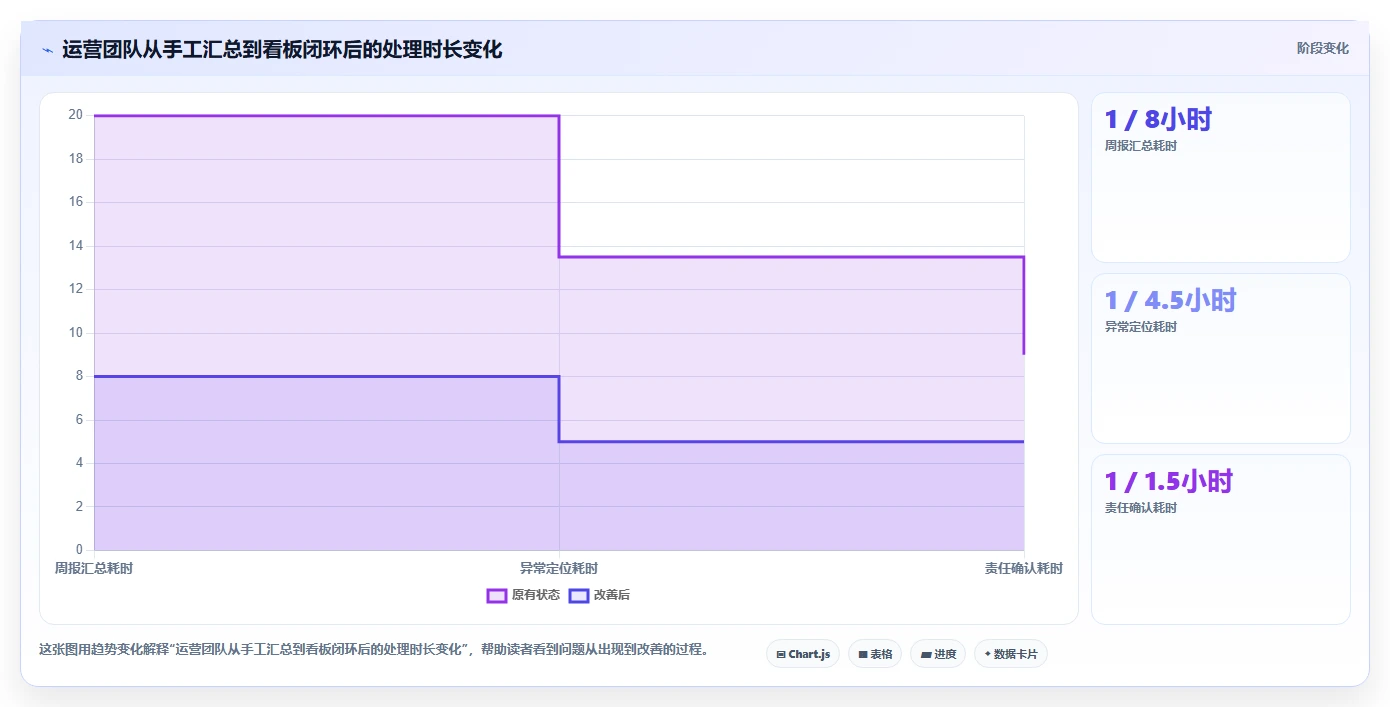Click the icon inside the Chart.js tag
Image resolution: width=1390 pixels, height=707 pixels.
pos(781,655)
